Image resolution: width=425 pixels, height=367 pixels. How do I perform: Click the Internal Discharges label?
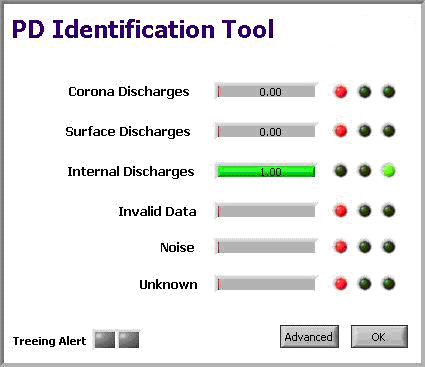pos(131,172)
